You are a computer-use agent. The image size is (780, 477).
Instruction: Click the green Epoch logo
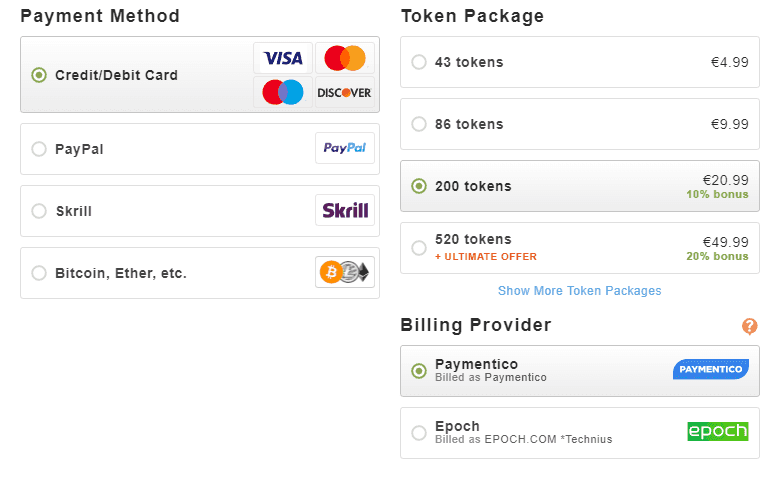click(x=718, y=431)
